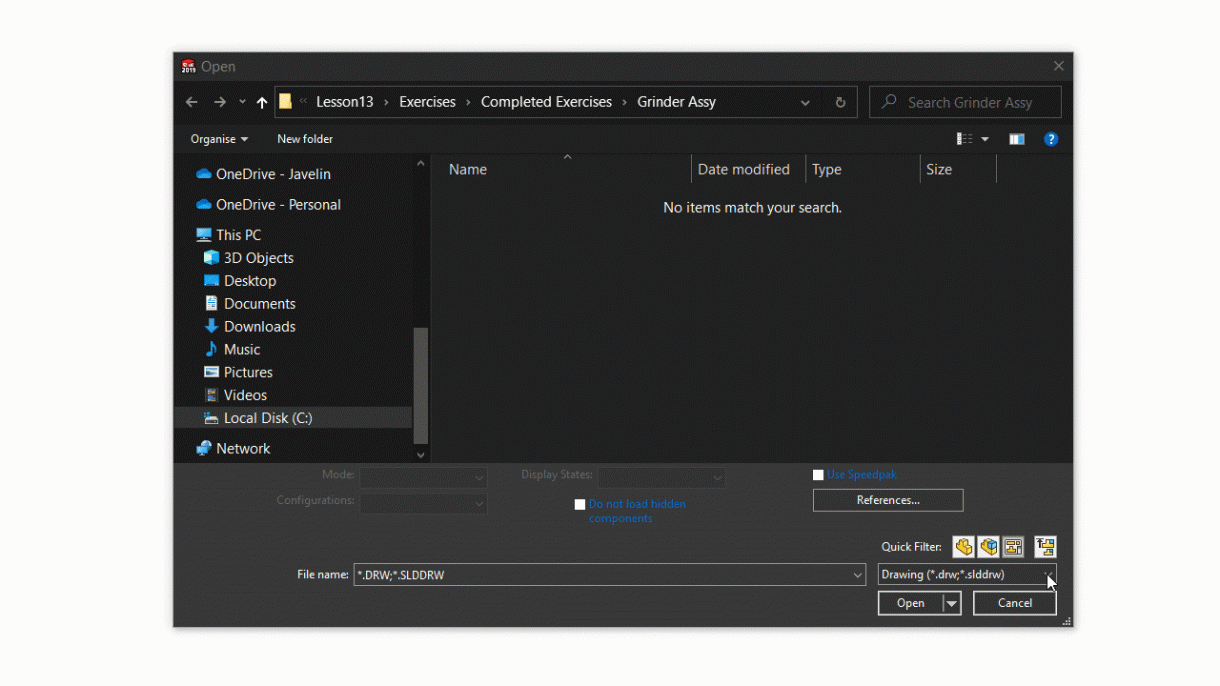Click the Cancel button

tap(1015, 603)
